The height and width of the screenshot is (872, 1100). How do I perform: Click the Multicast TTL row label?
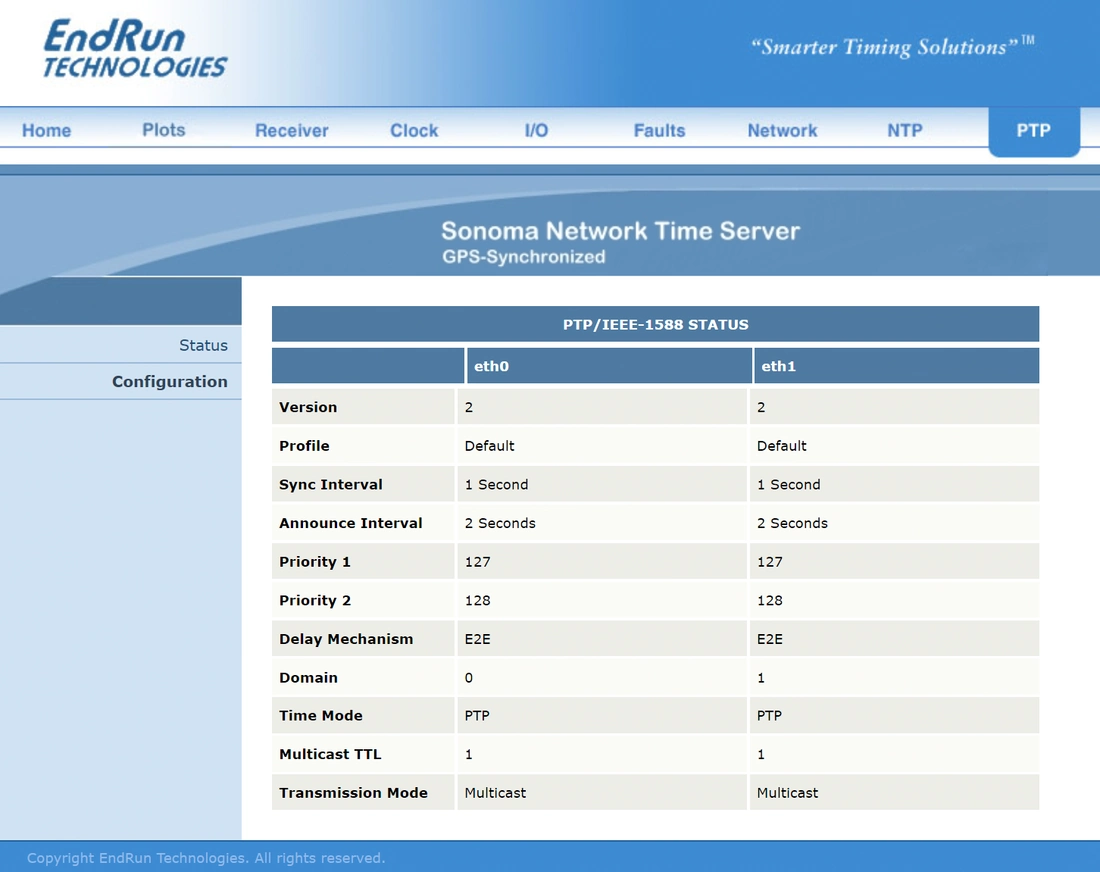(330, 754)
